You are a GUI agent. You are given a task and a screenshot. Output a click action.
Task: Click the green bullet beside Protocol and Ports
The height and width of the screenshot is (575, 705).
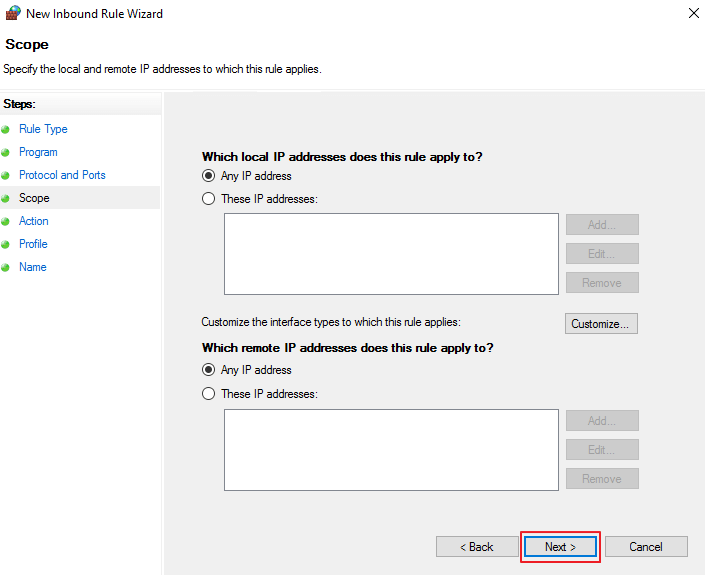pyautogui.click(x=5, y=176)
